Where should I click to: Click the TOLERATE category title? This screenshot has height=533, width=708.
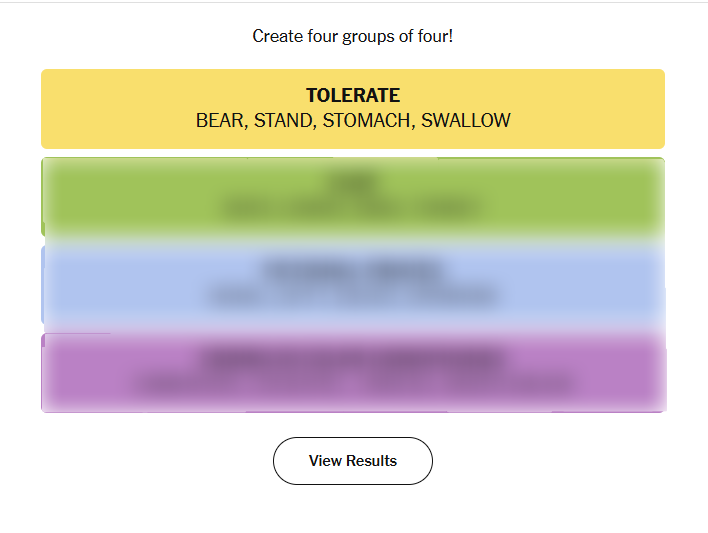pos(353,96)
